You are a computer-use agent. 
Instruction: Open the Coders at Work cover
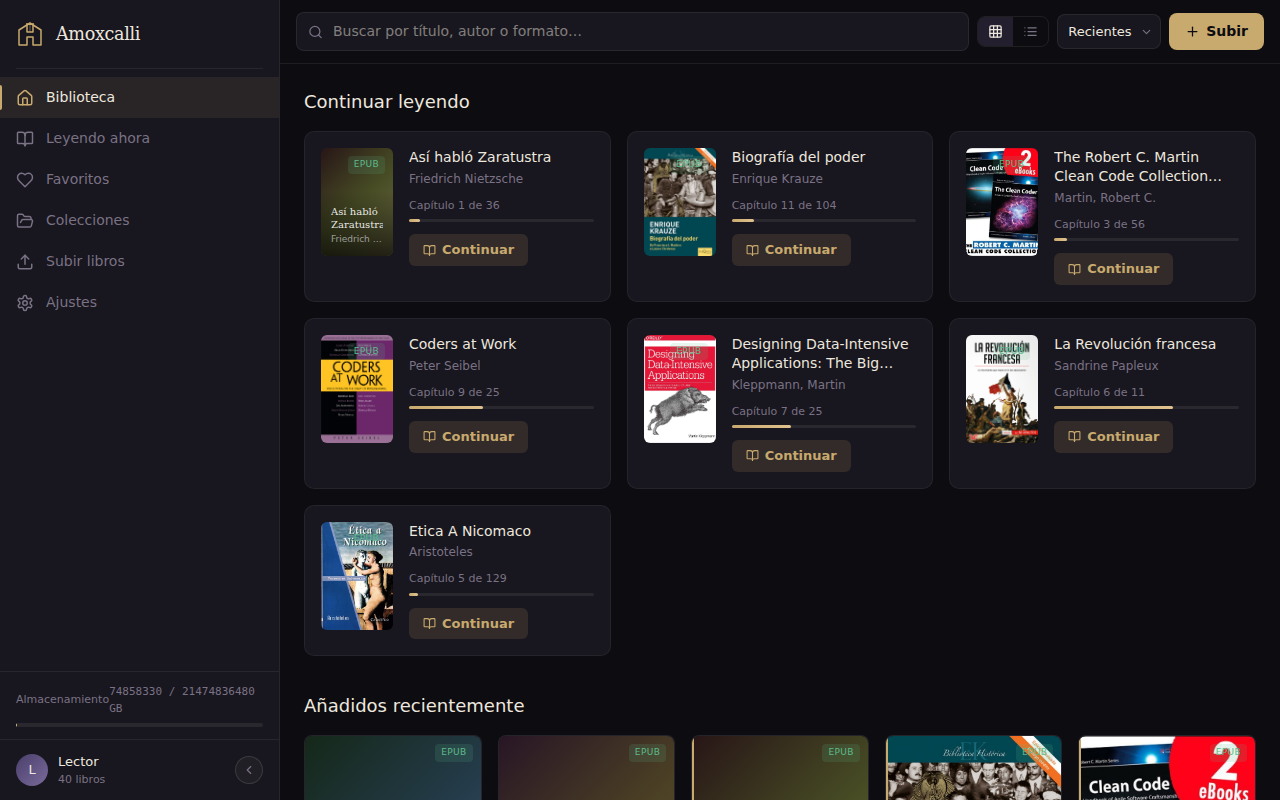(357, 389)
